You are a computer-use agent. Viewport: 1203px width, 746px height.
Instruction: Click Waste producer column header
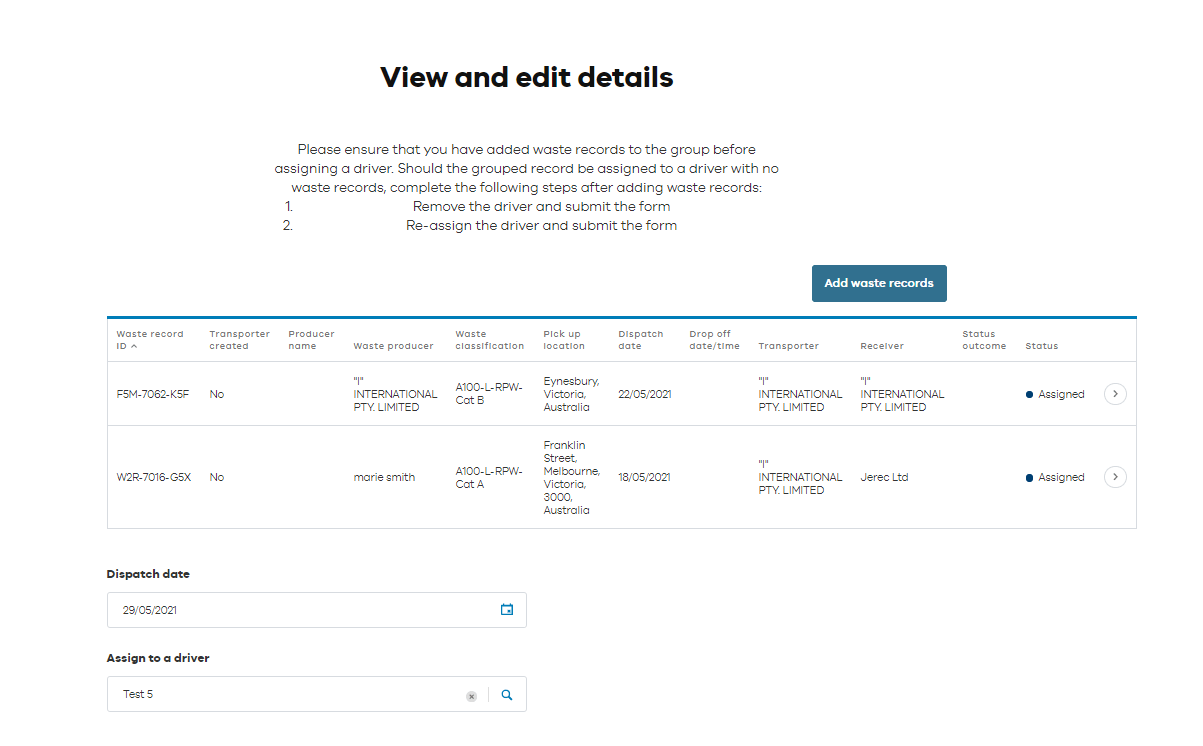tap(393, 346)
